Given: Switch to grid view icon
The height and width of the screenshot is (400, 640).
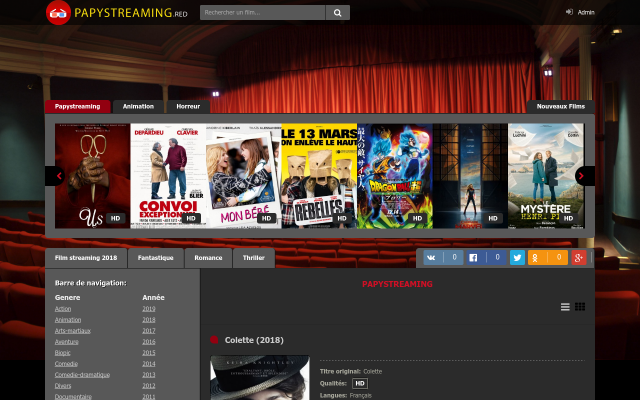Looking at the screenshot, I should [x=580, y=307].
